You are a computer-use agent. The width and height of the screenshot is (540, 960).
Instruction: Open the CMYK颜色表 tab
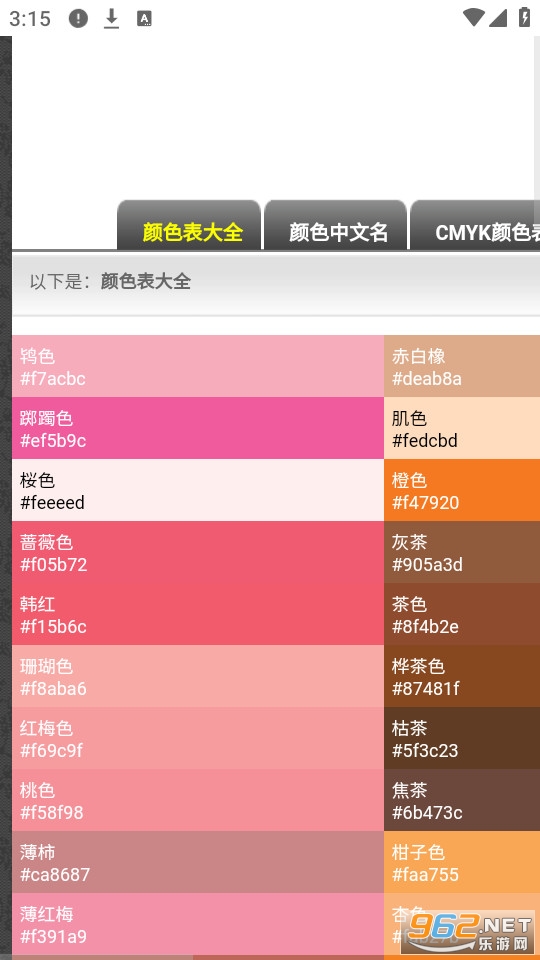474,225
